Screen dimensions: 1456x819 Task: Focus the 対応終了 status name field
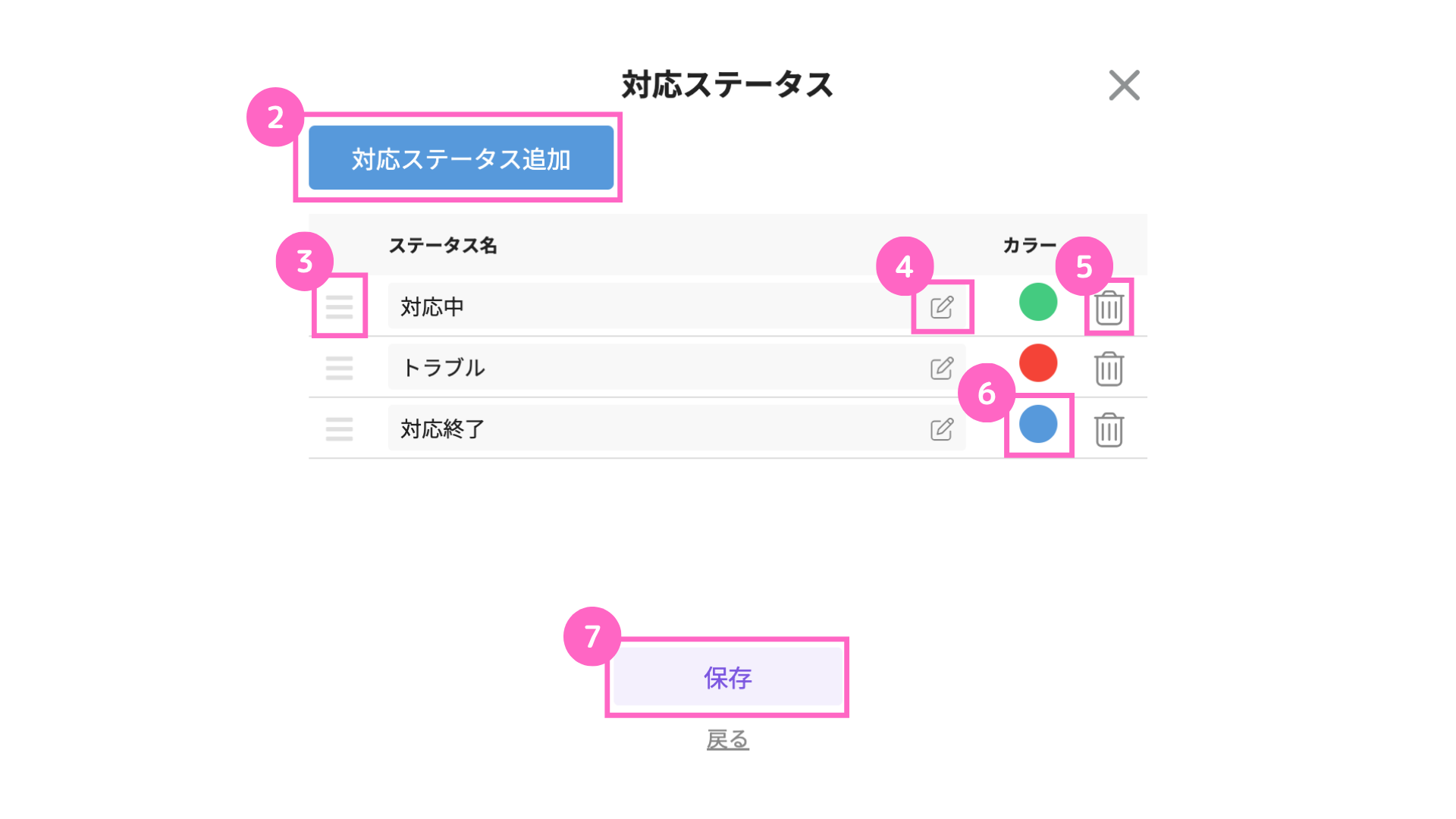coord(676,428)
